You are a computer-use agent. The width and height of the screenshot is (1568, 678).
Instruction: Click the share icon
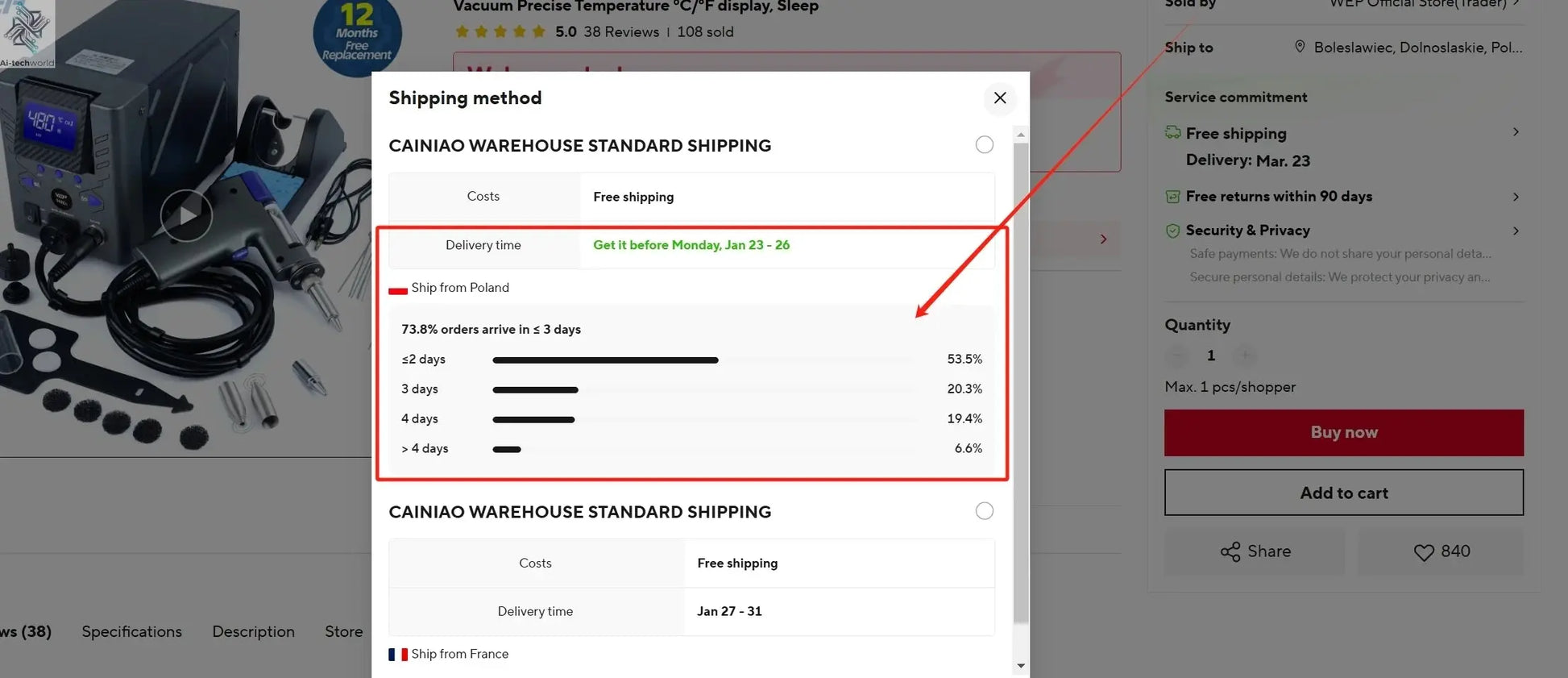click(x=1230, y=551)
